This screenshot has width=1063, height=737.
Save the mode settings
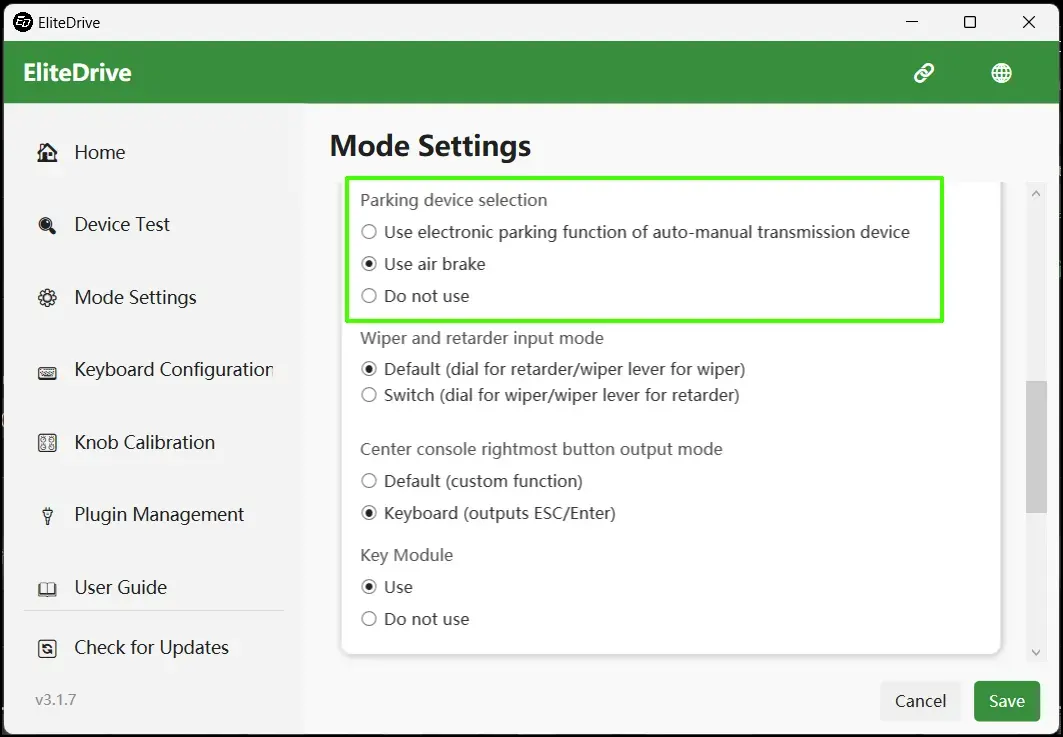point(1007,701)
